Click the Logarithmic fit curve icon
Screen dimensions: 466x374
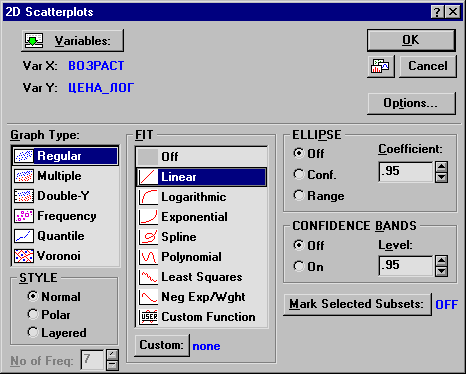coord(148,197)
